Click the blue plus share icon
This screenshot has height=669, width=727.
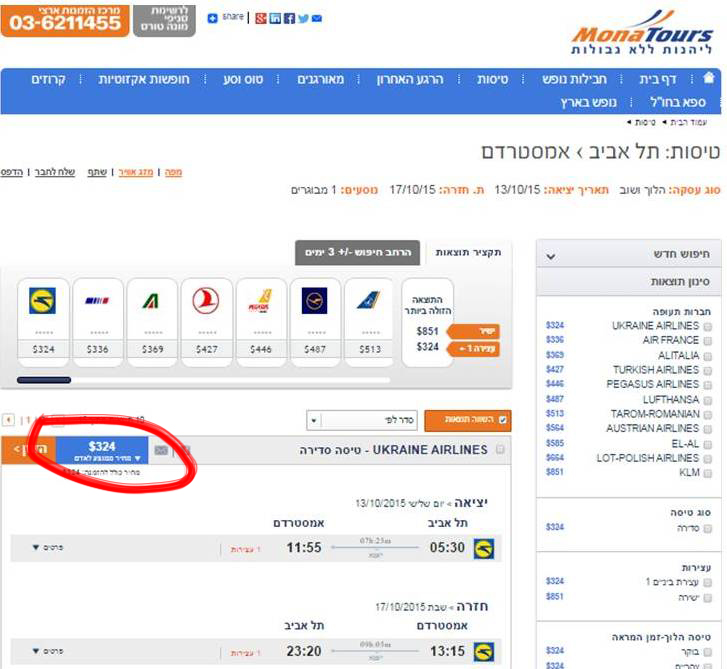click(212, 19)
